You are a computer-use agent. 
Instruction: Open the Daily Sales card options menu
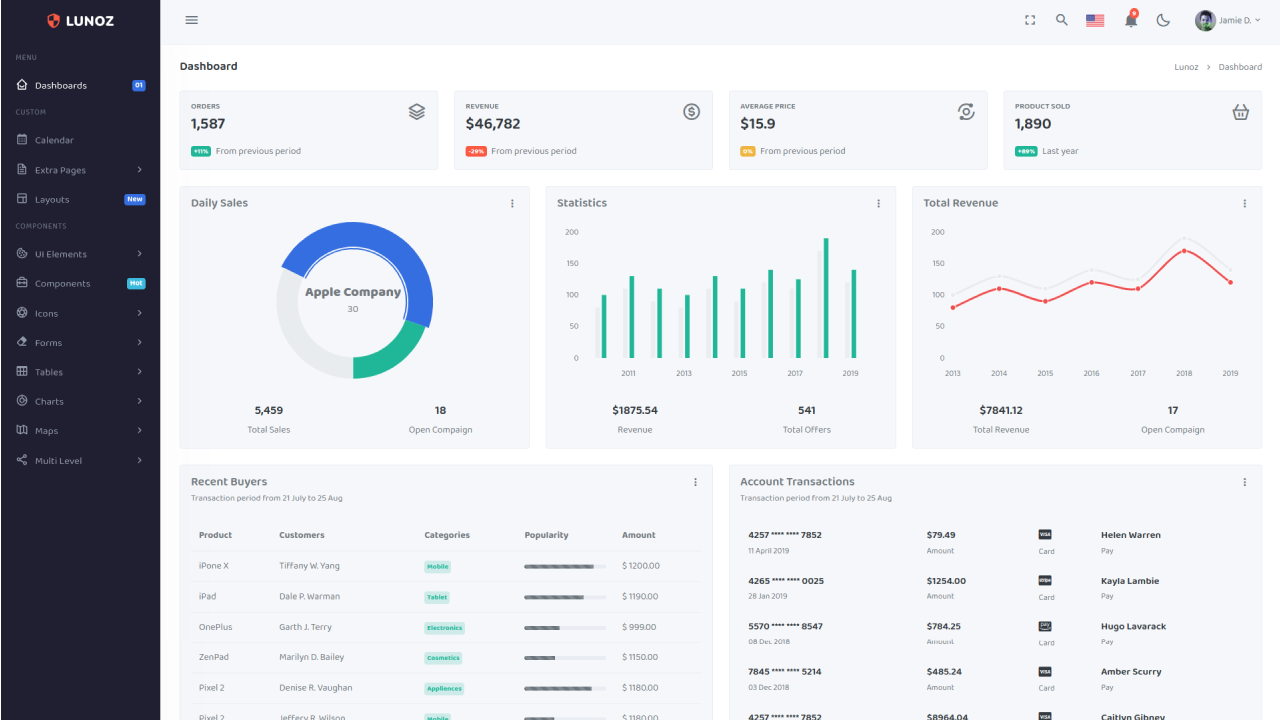tap(512, 202)
